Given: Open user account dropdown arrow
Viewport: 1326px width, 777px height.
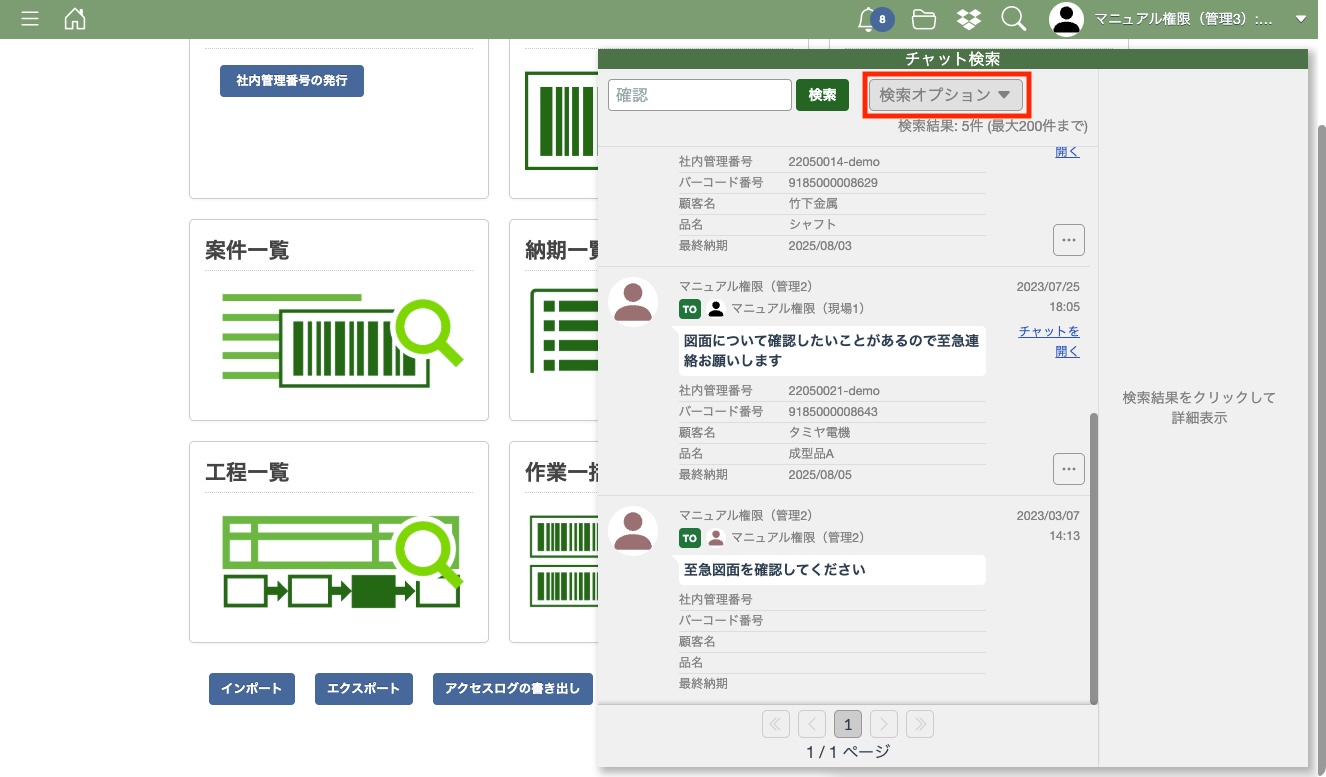Looking at the screenshot, I should (x=1300, y=19).
